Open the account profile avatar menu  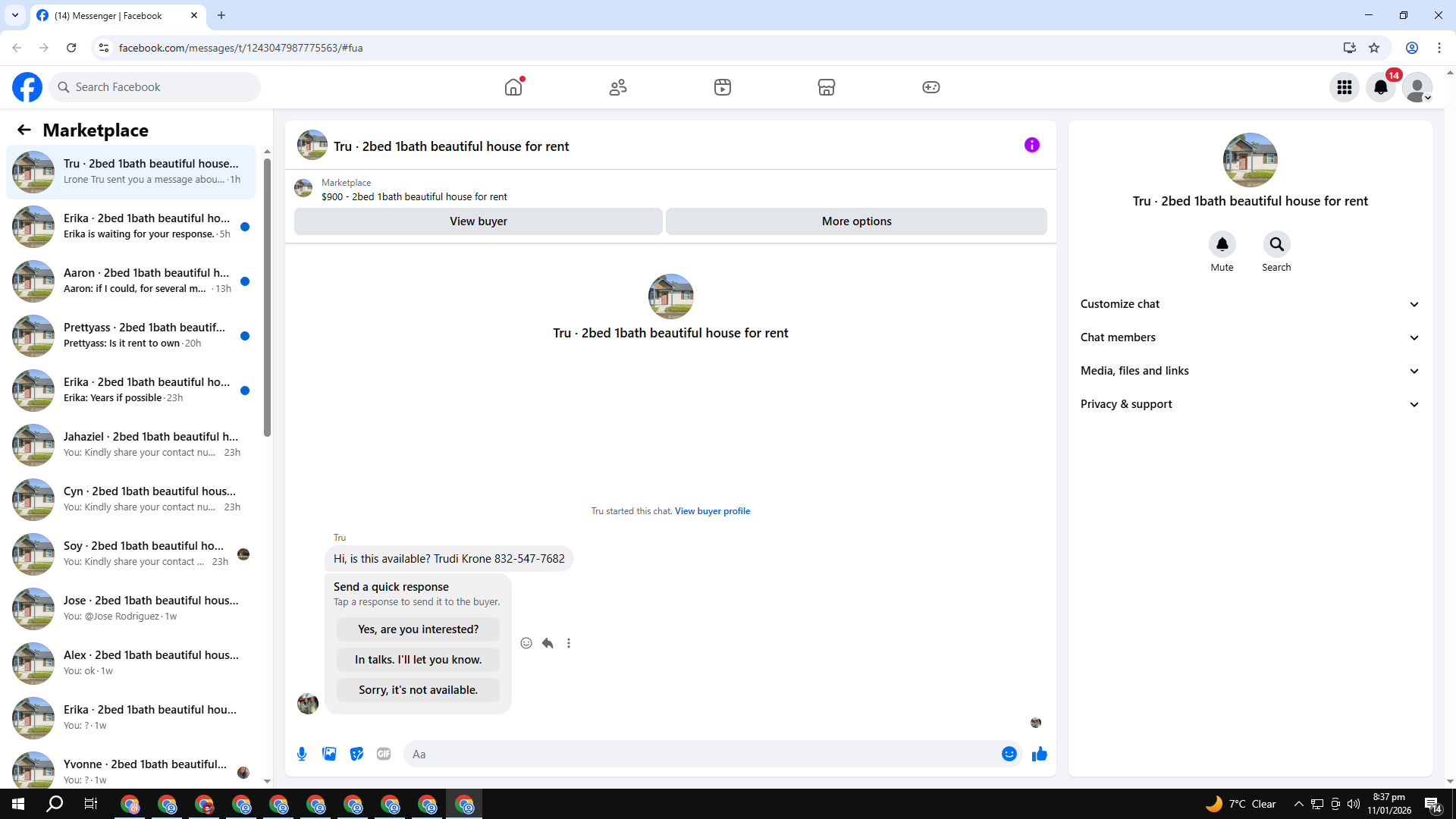point(1417,87)
